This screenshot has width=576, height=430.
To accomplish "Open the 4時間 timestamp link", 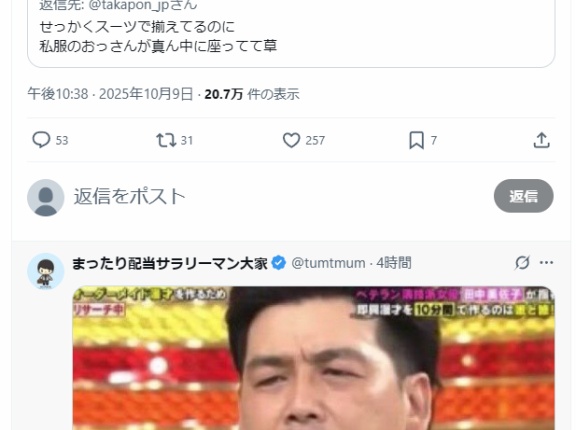I will pos(394,263).
